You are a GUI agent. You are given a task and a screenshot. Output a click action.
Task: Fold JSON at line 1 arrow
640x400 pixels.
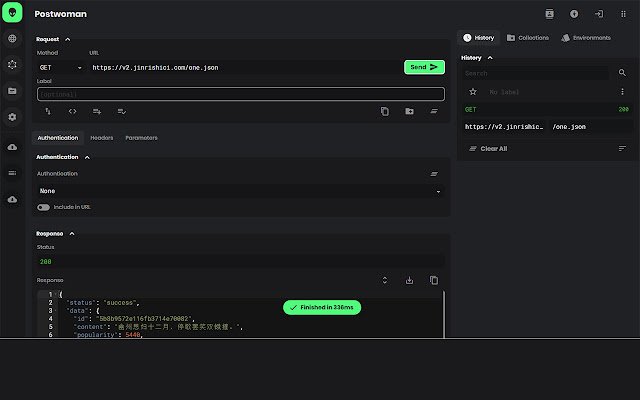pos(56,294)
